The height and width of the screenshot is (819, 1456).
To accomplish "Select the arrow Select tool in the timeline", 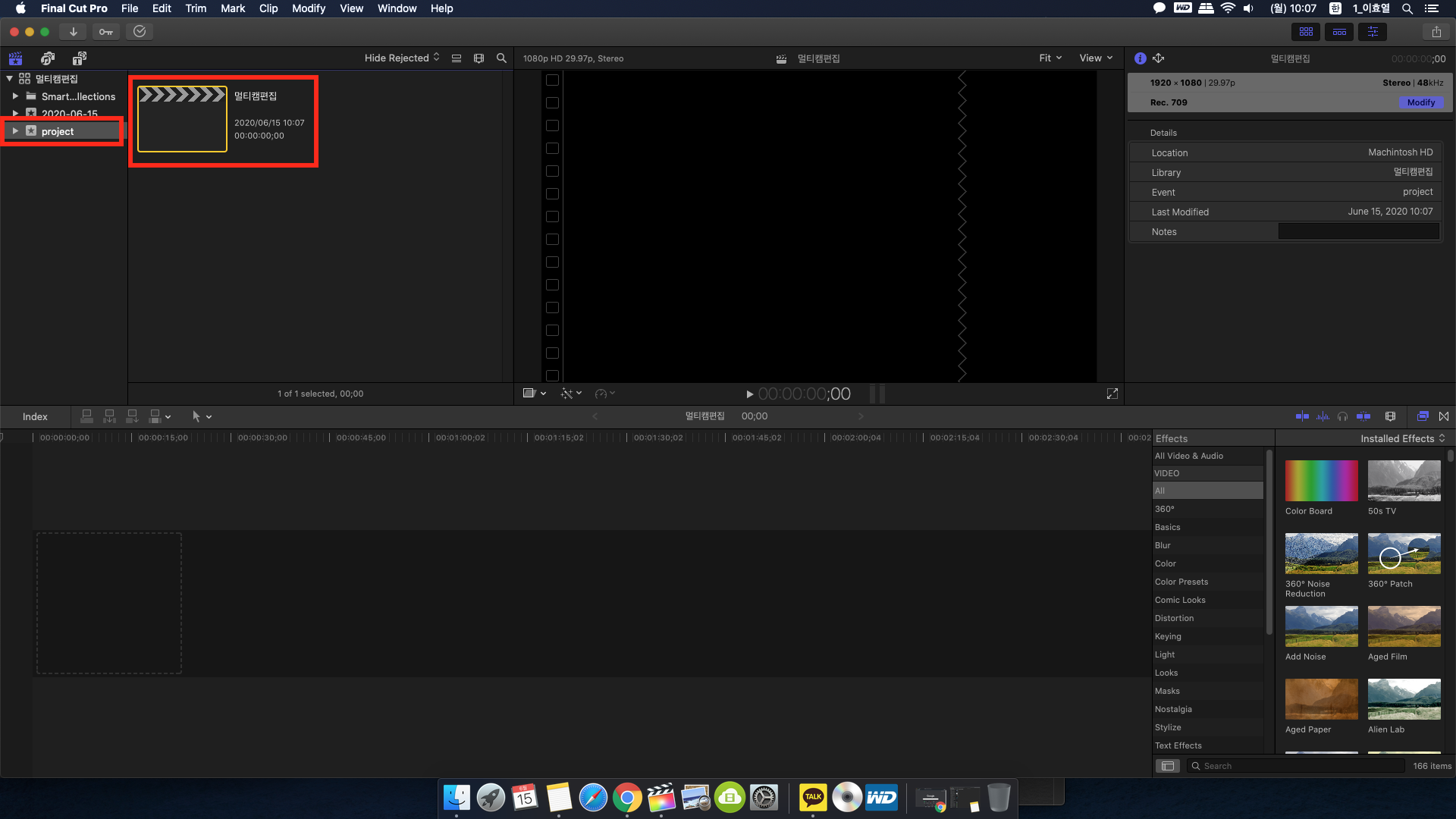I will click(196, 416).
